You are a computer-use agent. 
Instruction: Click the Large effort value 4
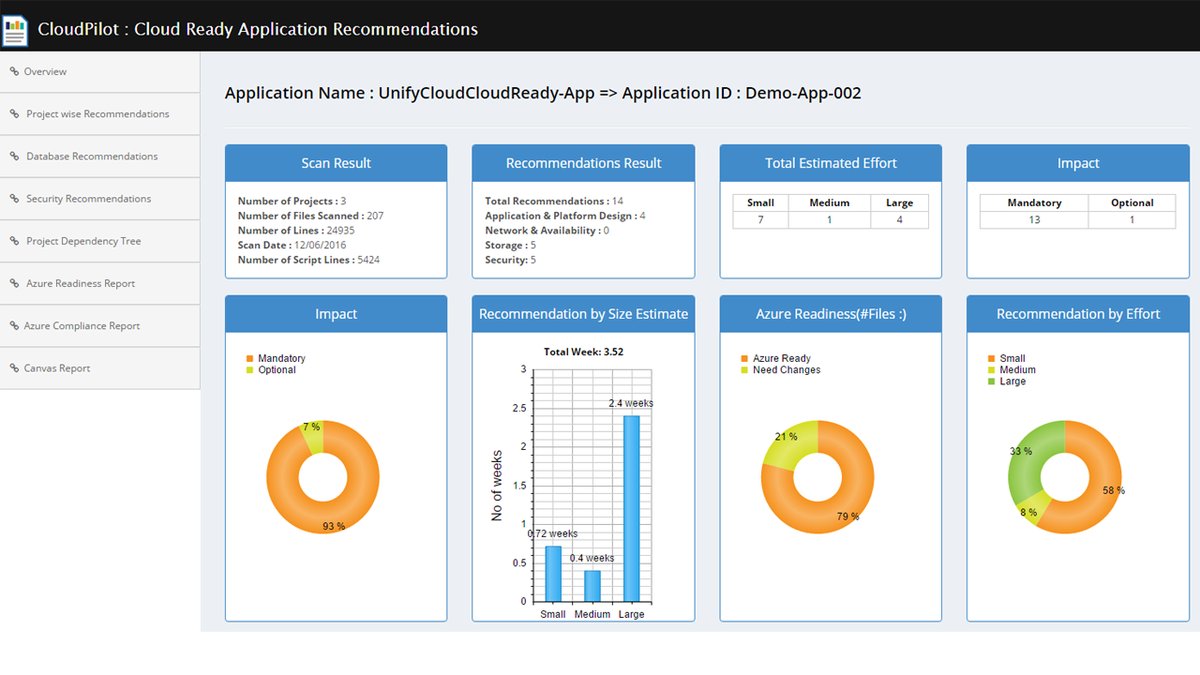(x=899, y=220)
